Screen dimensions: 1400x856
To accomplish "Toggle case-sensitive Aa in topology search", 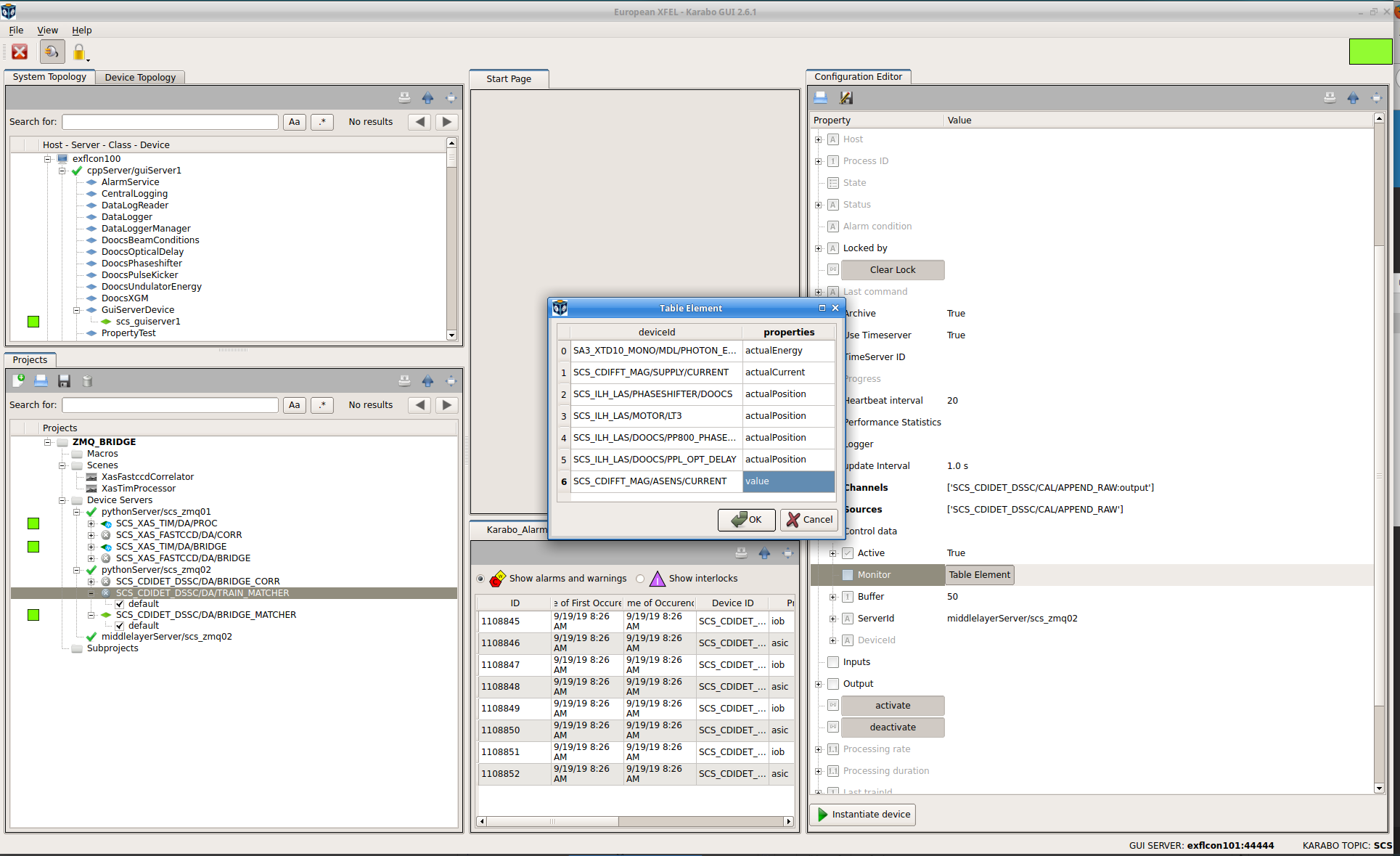I will [294, 122].
